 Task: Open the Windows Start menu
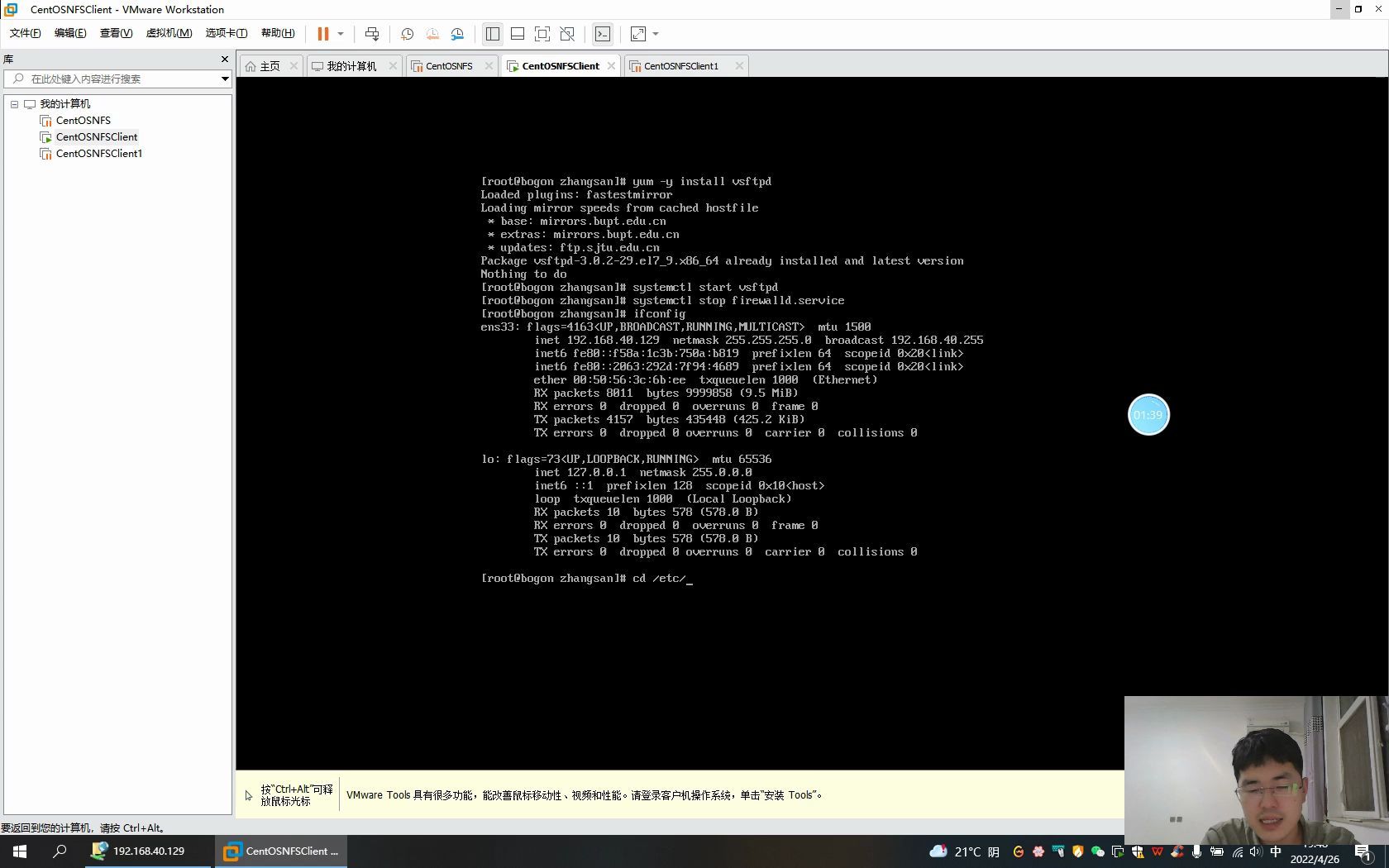pyautogui.click(x=20, y=851)
